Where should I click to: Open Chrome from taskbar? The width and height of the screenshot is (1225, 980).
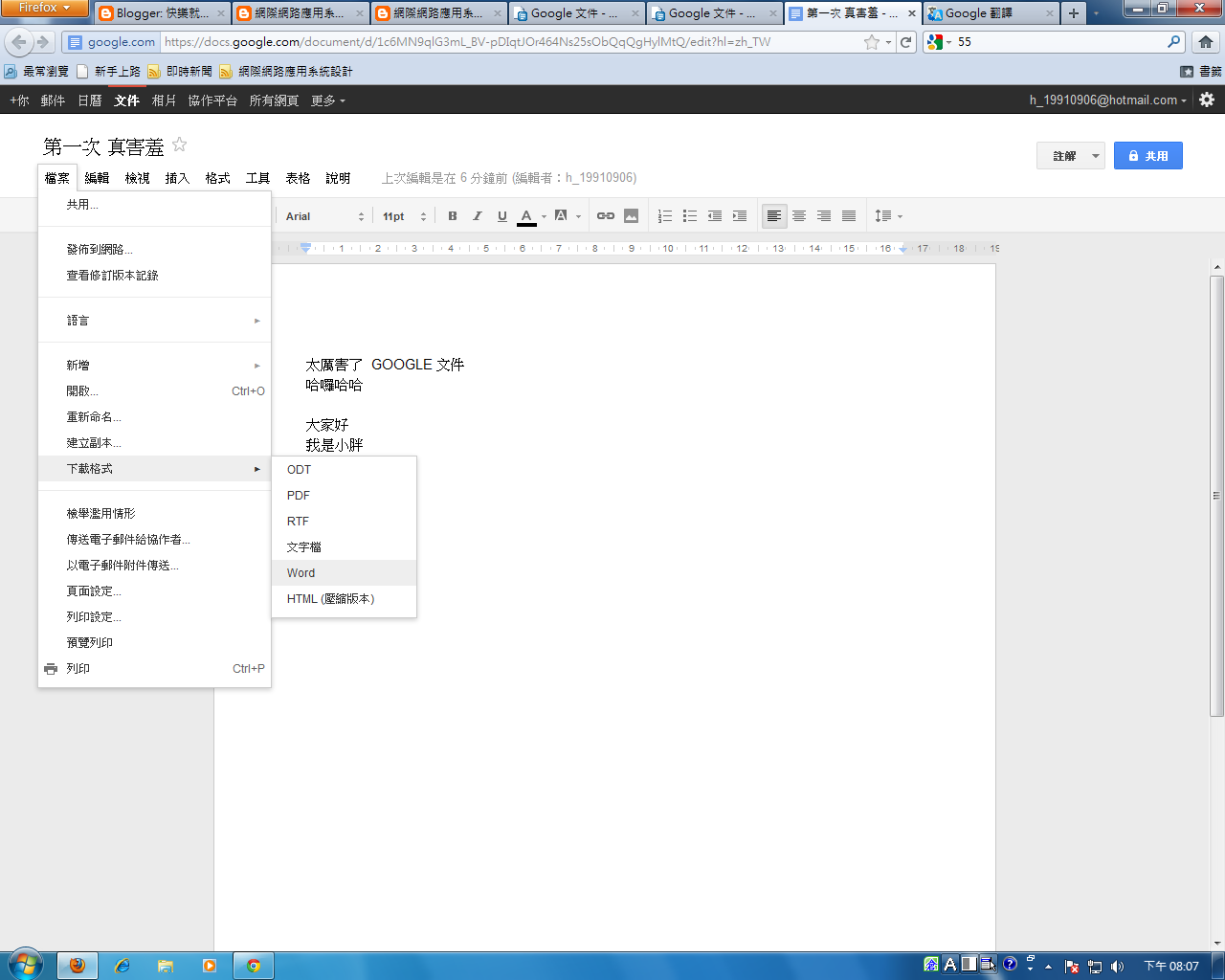coord(254,966)
